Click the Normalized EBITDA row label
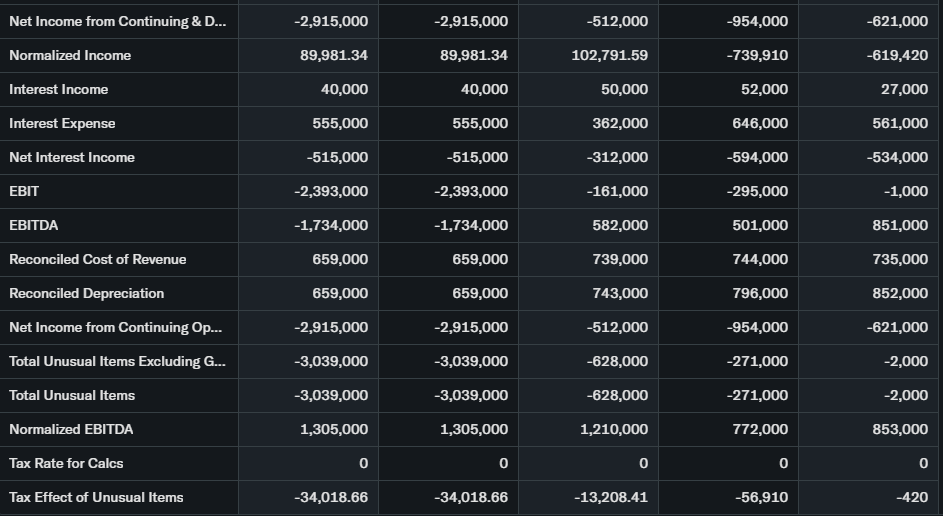 pyautogui.click(x=71, y=429)
